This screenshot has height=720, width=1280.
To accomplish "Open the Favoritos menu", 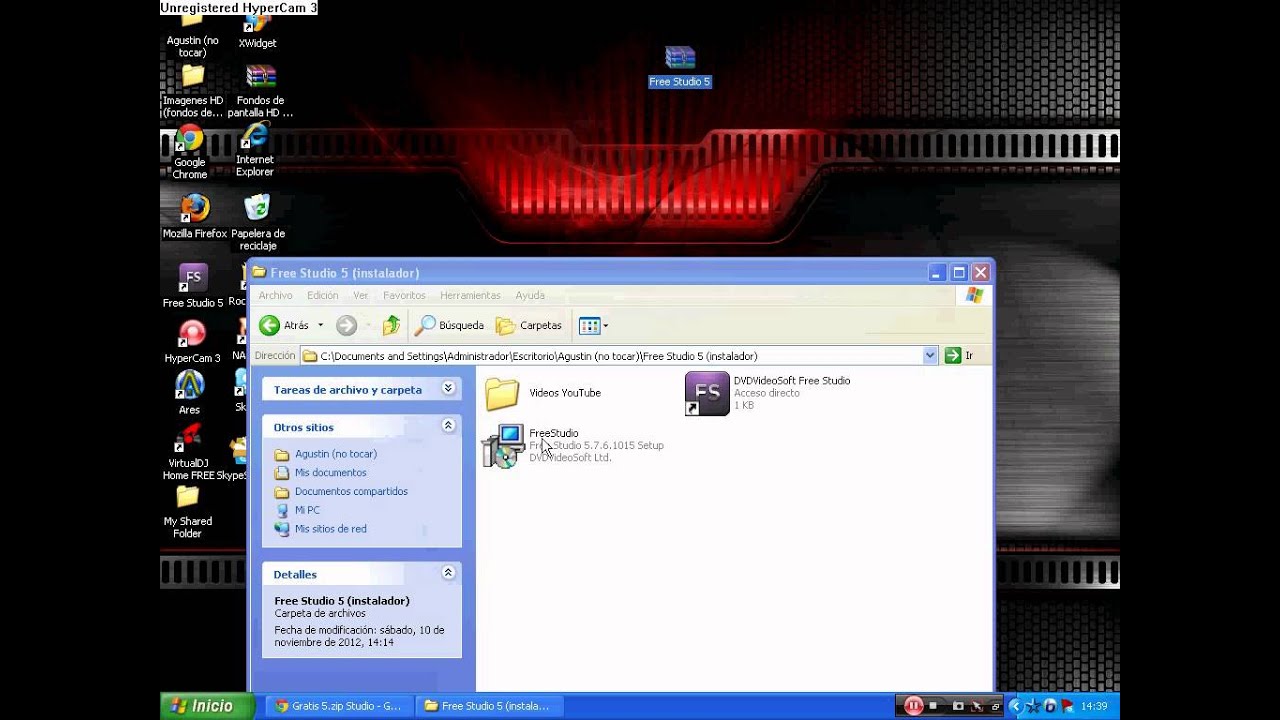I will point(404,295).
